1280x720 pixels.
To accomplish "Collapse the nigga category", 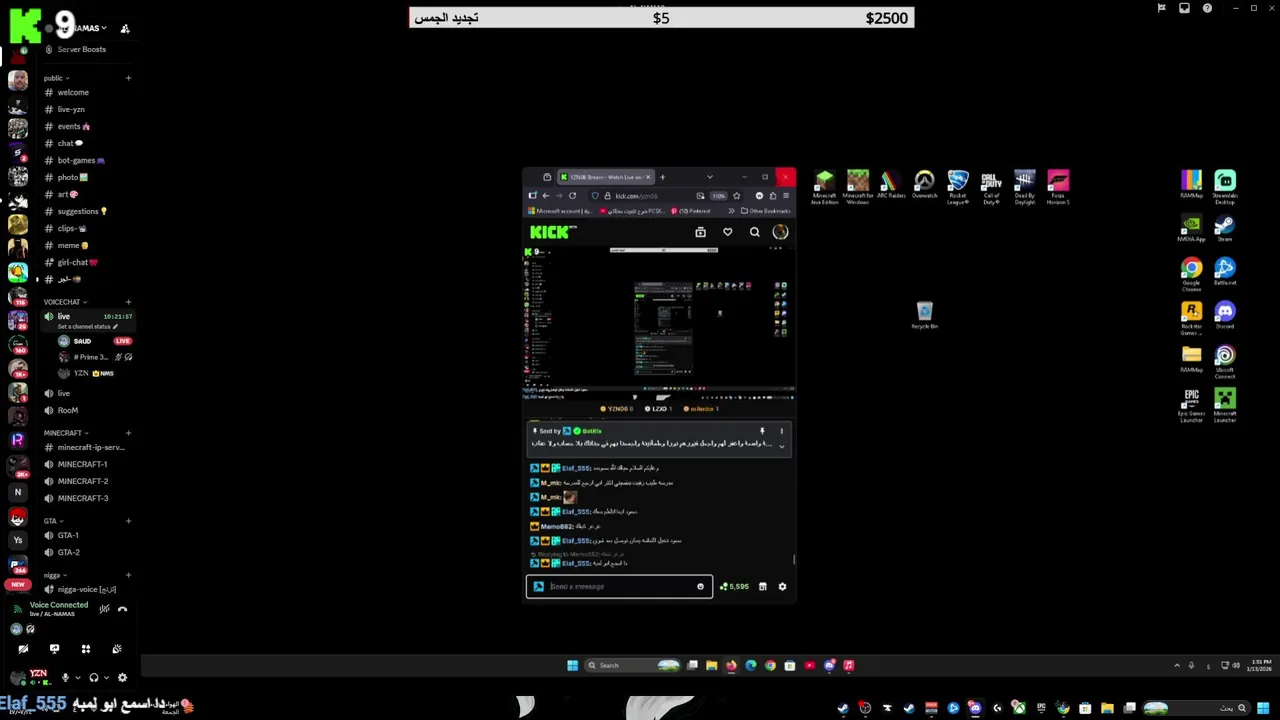I will (x=55, y=575).
